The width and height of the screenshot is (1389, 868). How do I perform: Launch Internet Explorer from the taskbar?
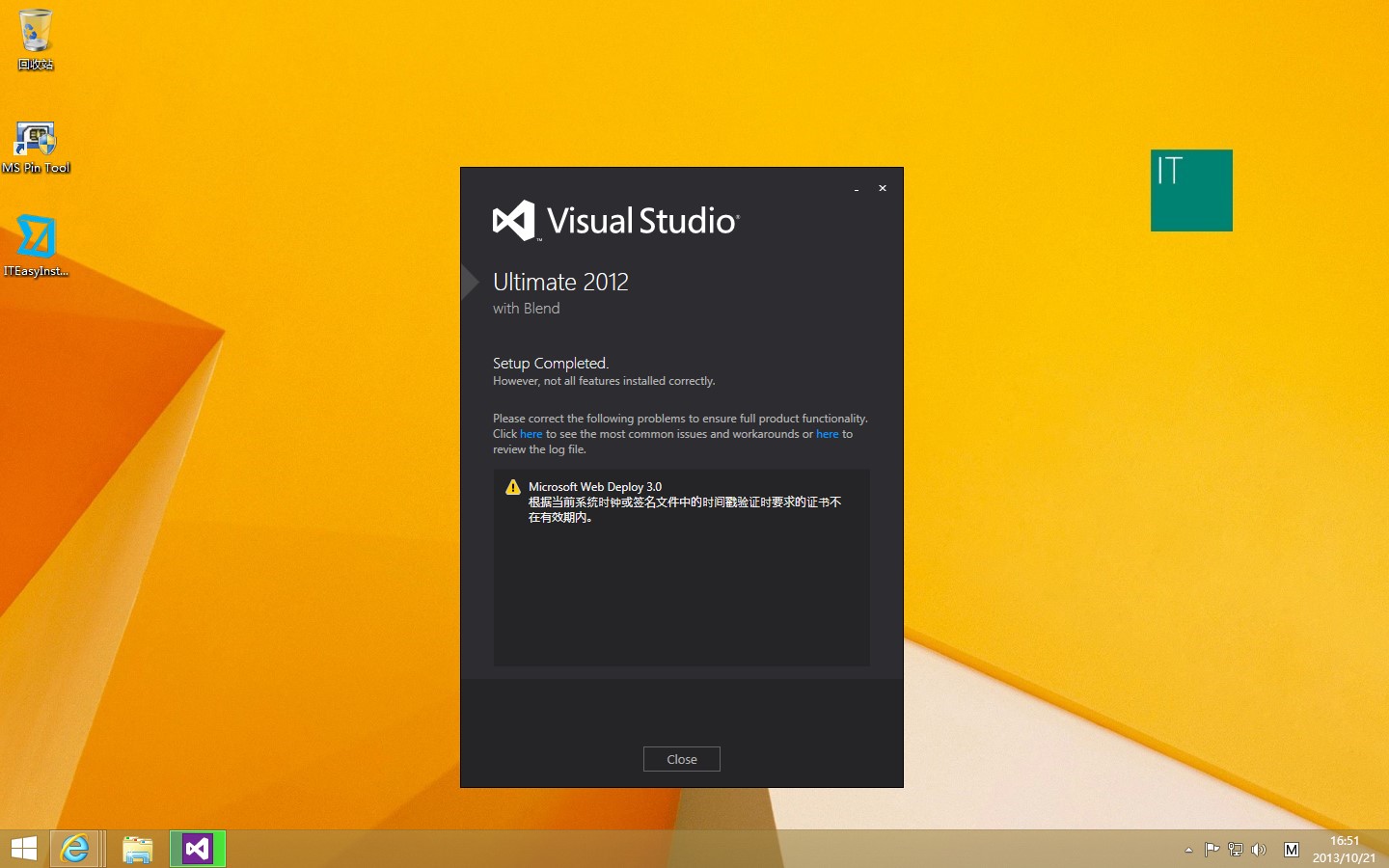point(75,849)
